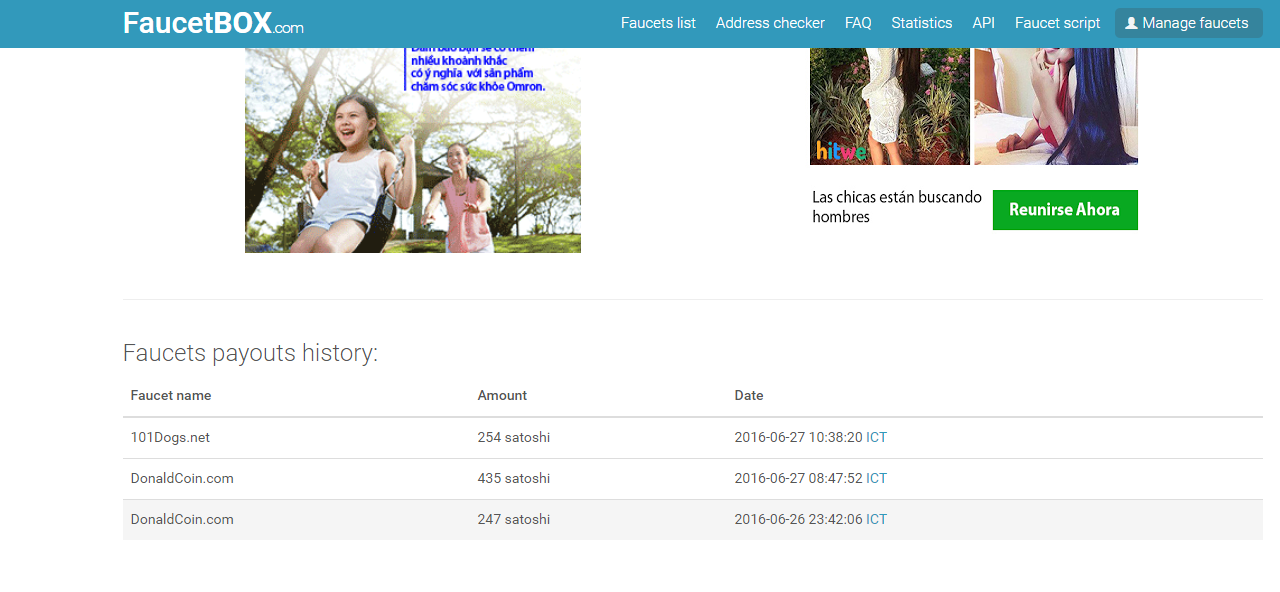The width and height of the screenshot is (1280, 592).
Task: Open the girl on swing advertisement image
Action: (x=413, y=150)
